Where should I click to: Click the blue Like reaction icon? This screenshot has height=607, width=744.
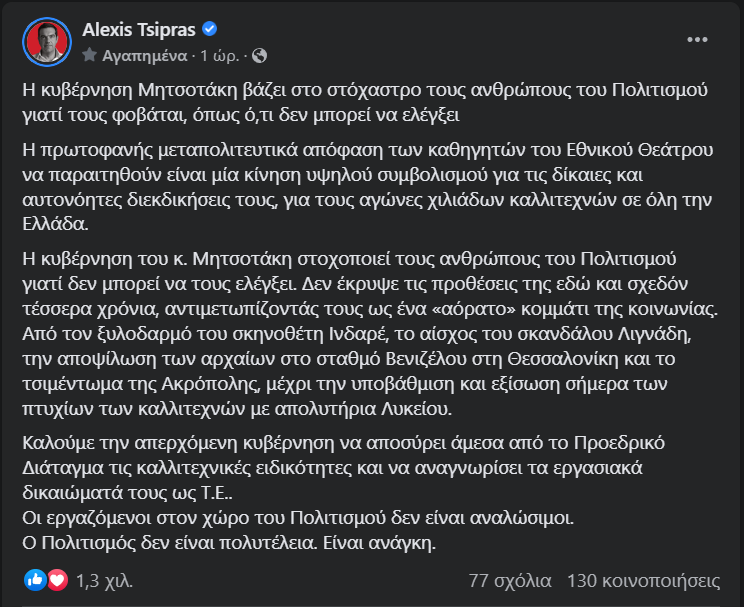tap(33, 579)
